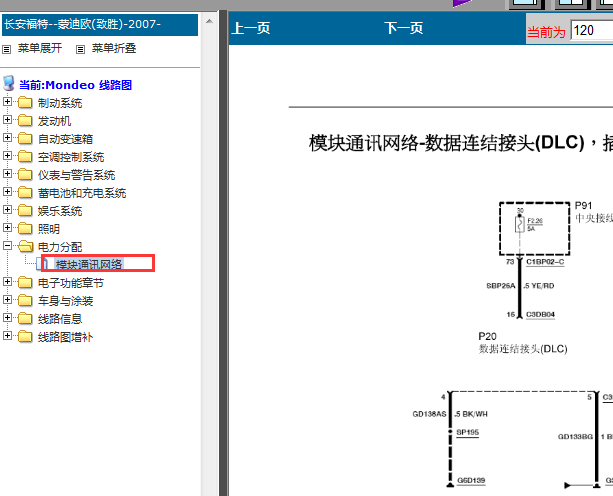Go to previous page with 上一页
Screen dimensions: 613x496
click(251, 28)
